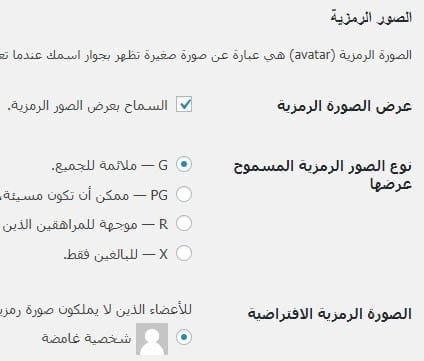Click the 'للأعضاء الذين لا يملكون صورة' description text
424x361 pixels.
click(x=96, y=310)
